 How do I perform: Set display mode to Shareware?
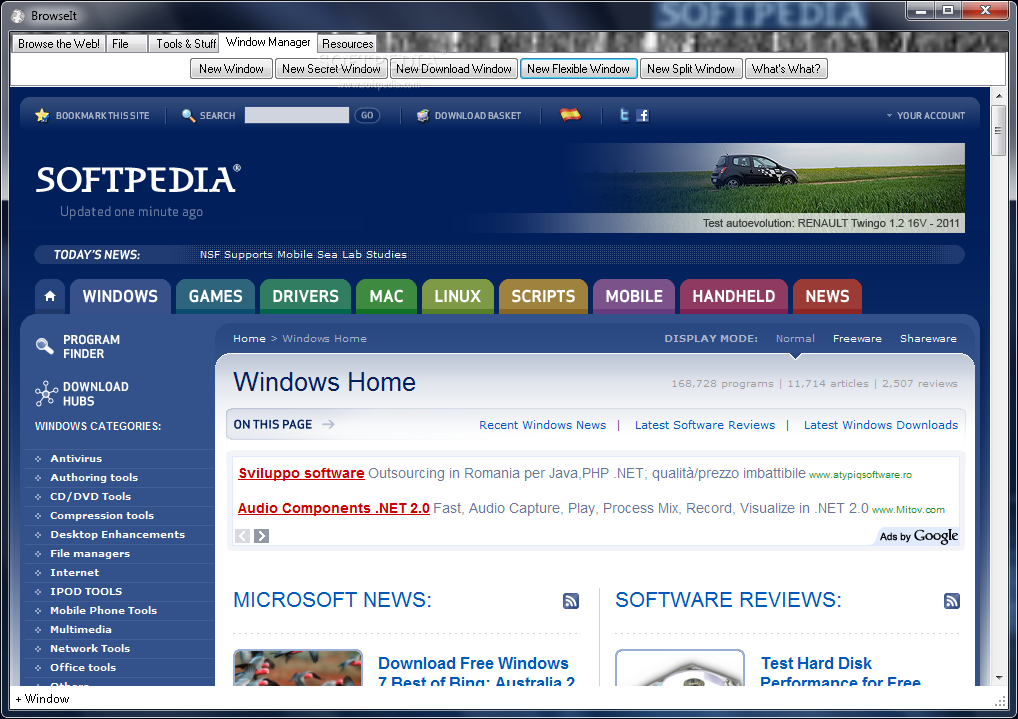pos(928,338)
